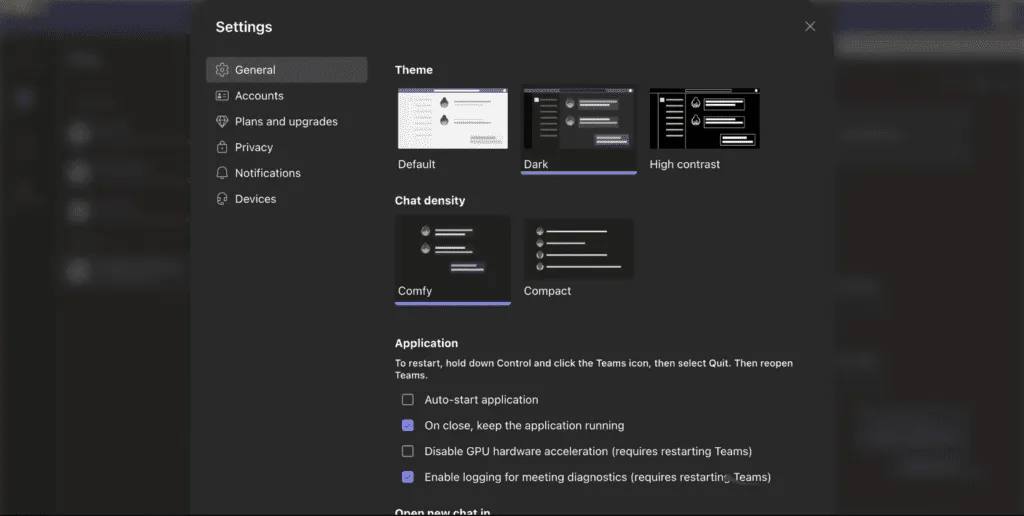Select the Default theme thumbnail
The image size is (1024, 516).
(452, 119)
